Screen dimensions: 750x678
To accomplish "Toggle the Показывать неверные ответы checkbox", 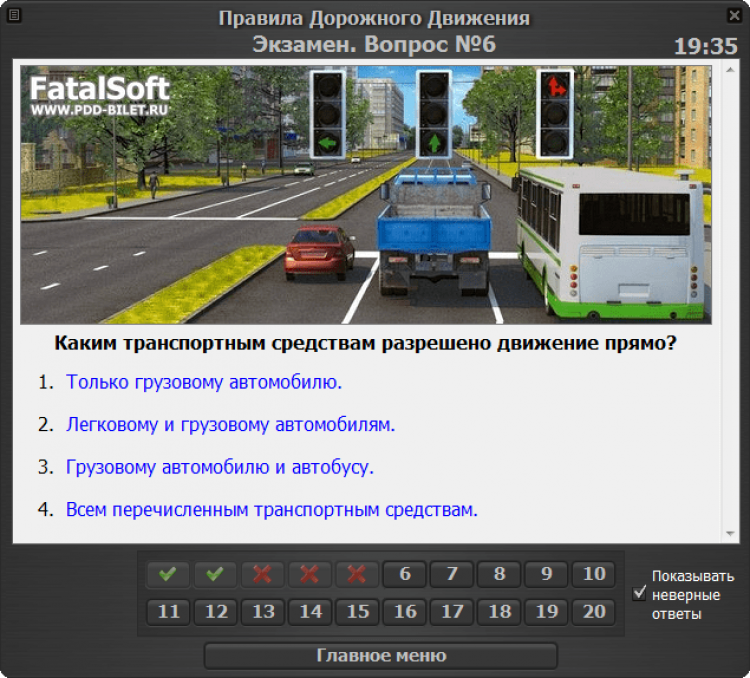I will coord(639,593).
